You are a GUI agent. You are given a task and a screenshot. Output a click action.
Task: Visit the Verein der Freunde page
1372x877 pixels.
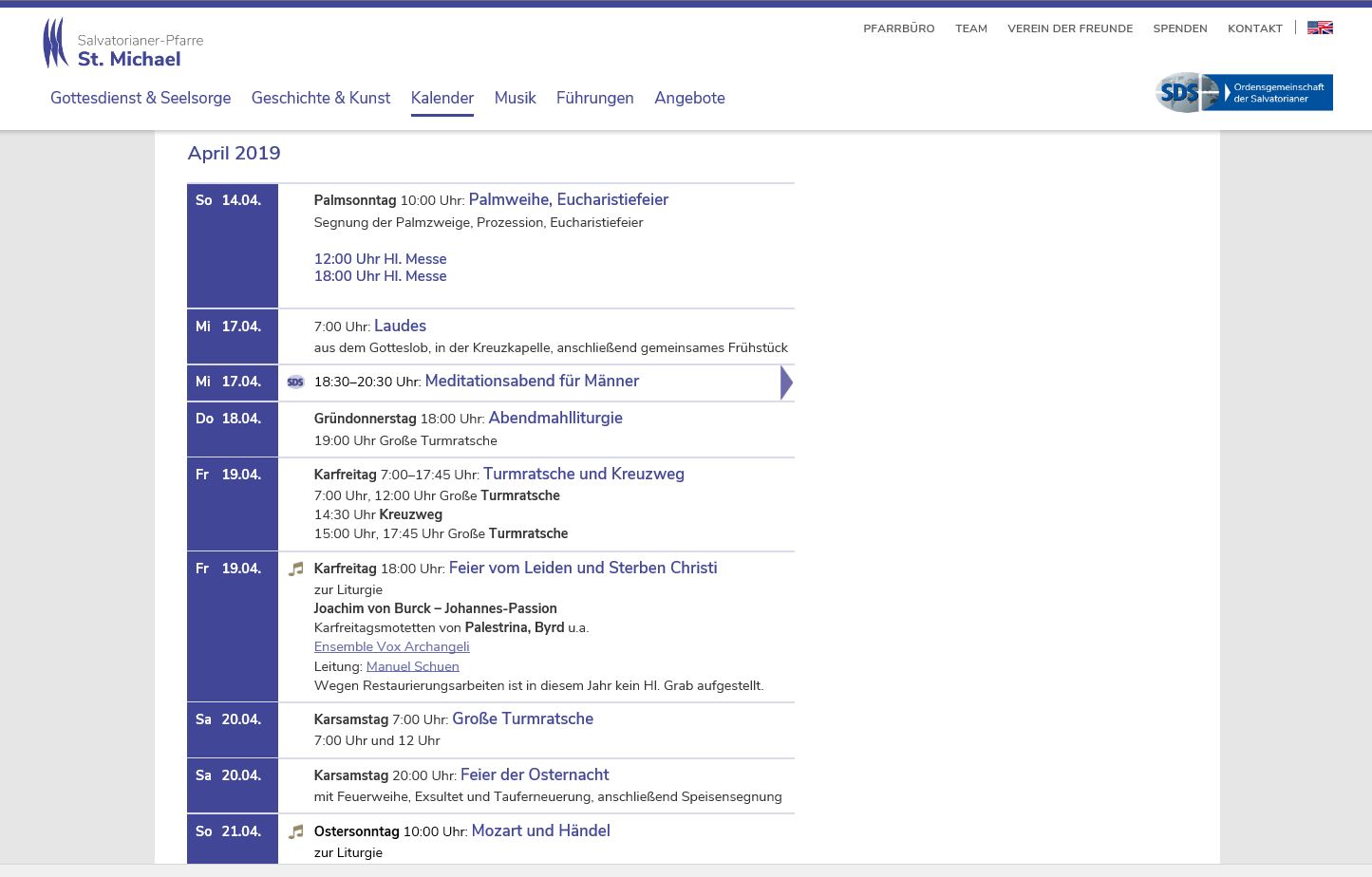point(1069,28)
